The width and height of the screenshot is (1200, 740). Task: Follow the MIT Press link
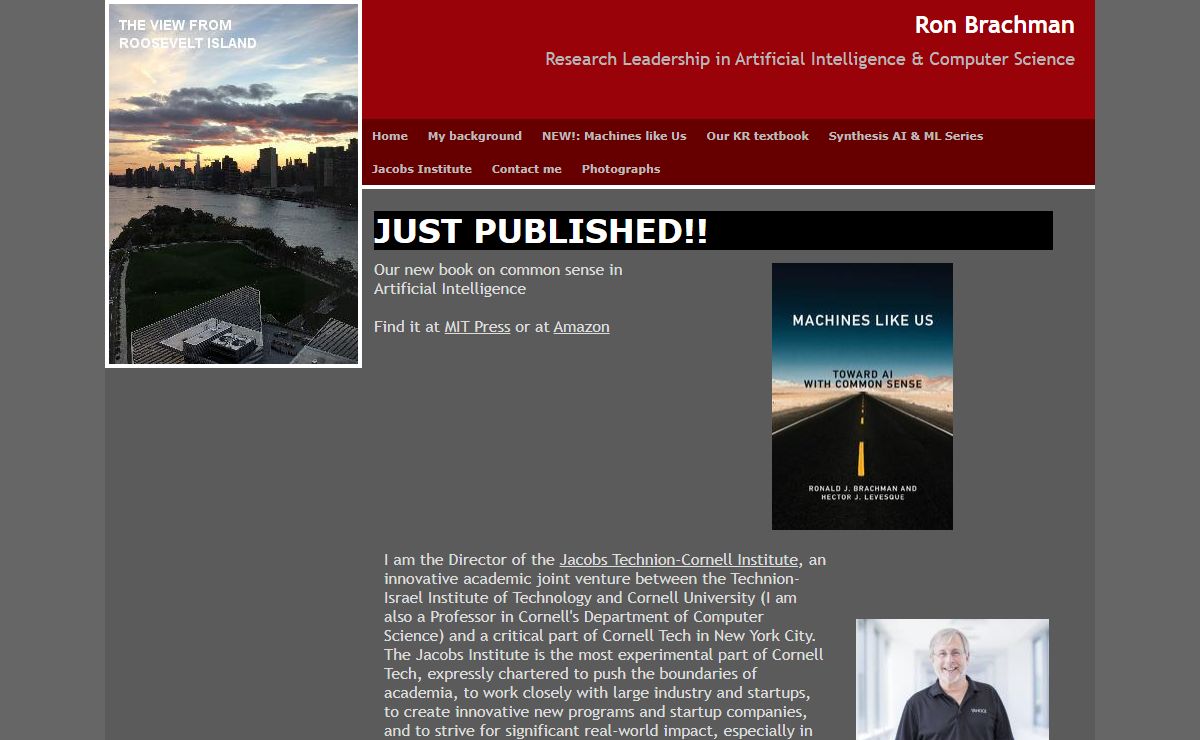(477, 327)
